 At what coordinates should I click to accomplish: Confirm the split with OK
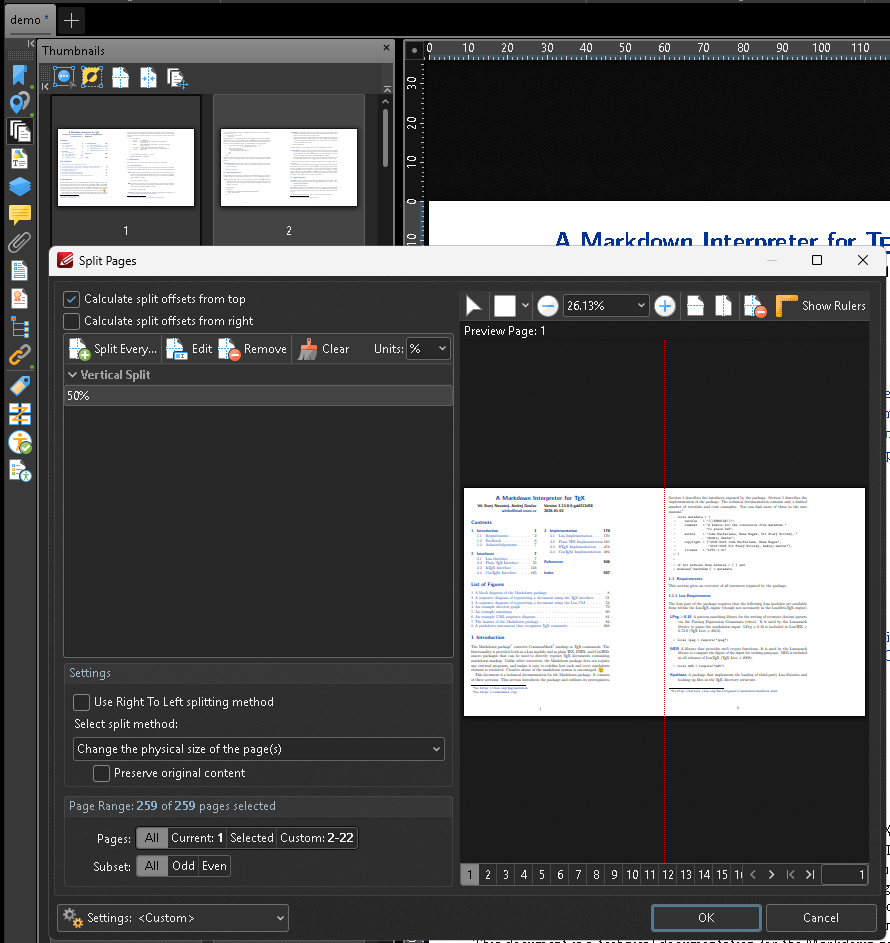(705, 917)
